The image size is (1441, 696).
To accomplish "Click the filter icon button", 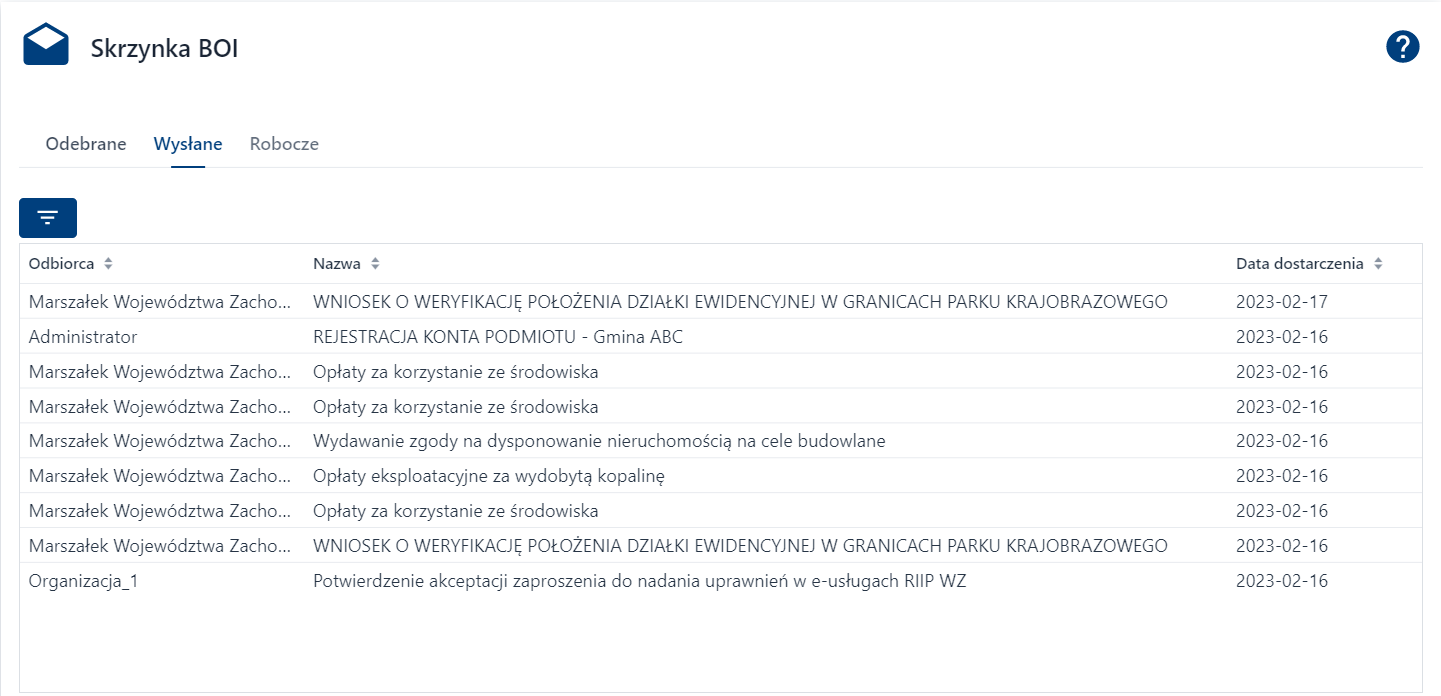I will pyautogui.click(x=47, y=217).
